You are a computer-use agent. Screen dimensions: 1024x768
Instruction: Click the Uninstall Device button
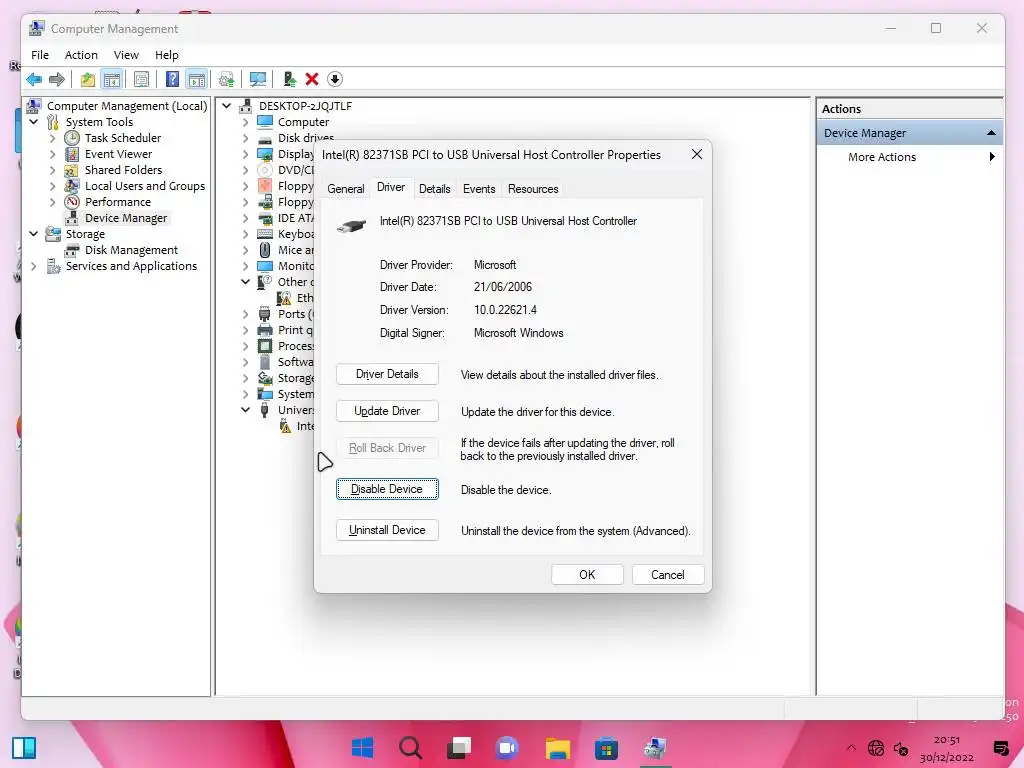[387, 530]
